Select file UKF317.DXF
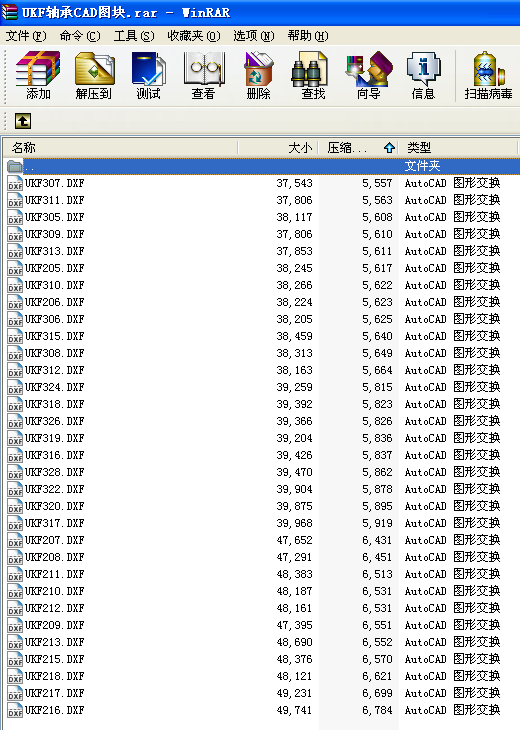This screenshot has height=730, width=520. point(55,523)
